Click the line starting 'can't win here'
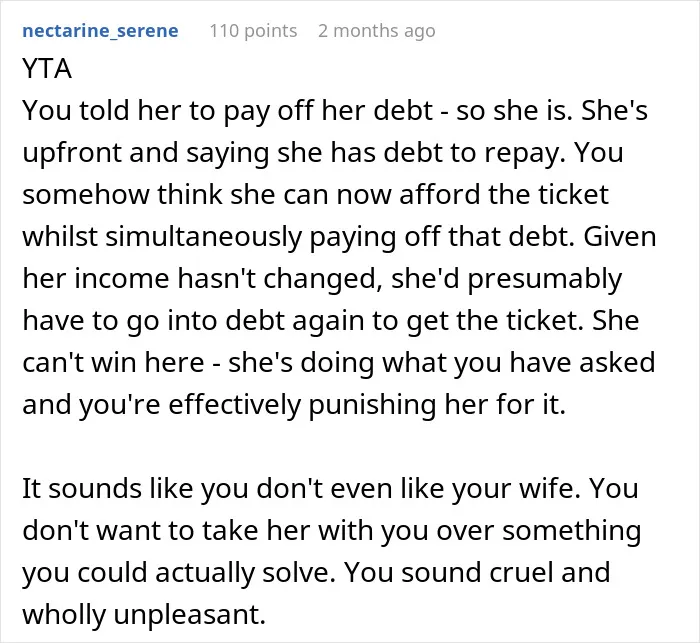The width and height of the screenshot is (700, 643). point(339,362)
